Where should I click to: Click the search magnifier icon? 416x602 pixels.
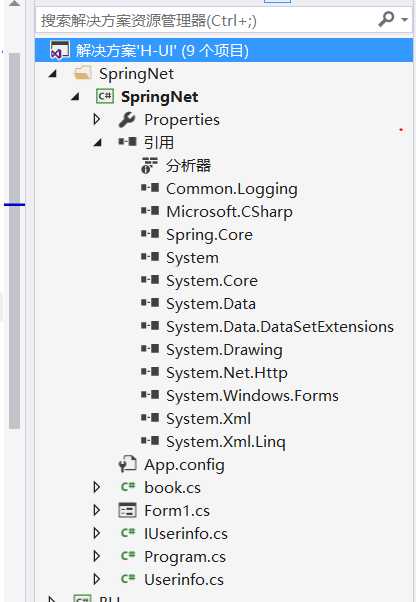pos(386,19)
